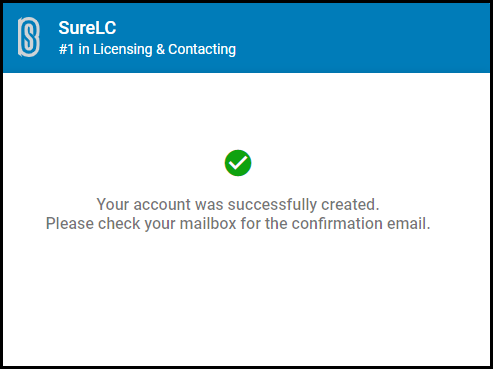
Task: Select the 'Please check your mailbox' line
Action: (x=238, y=223)
